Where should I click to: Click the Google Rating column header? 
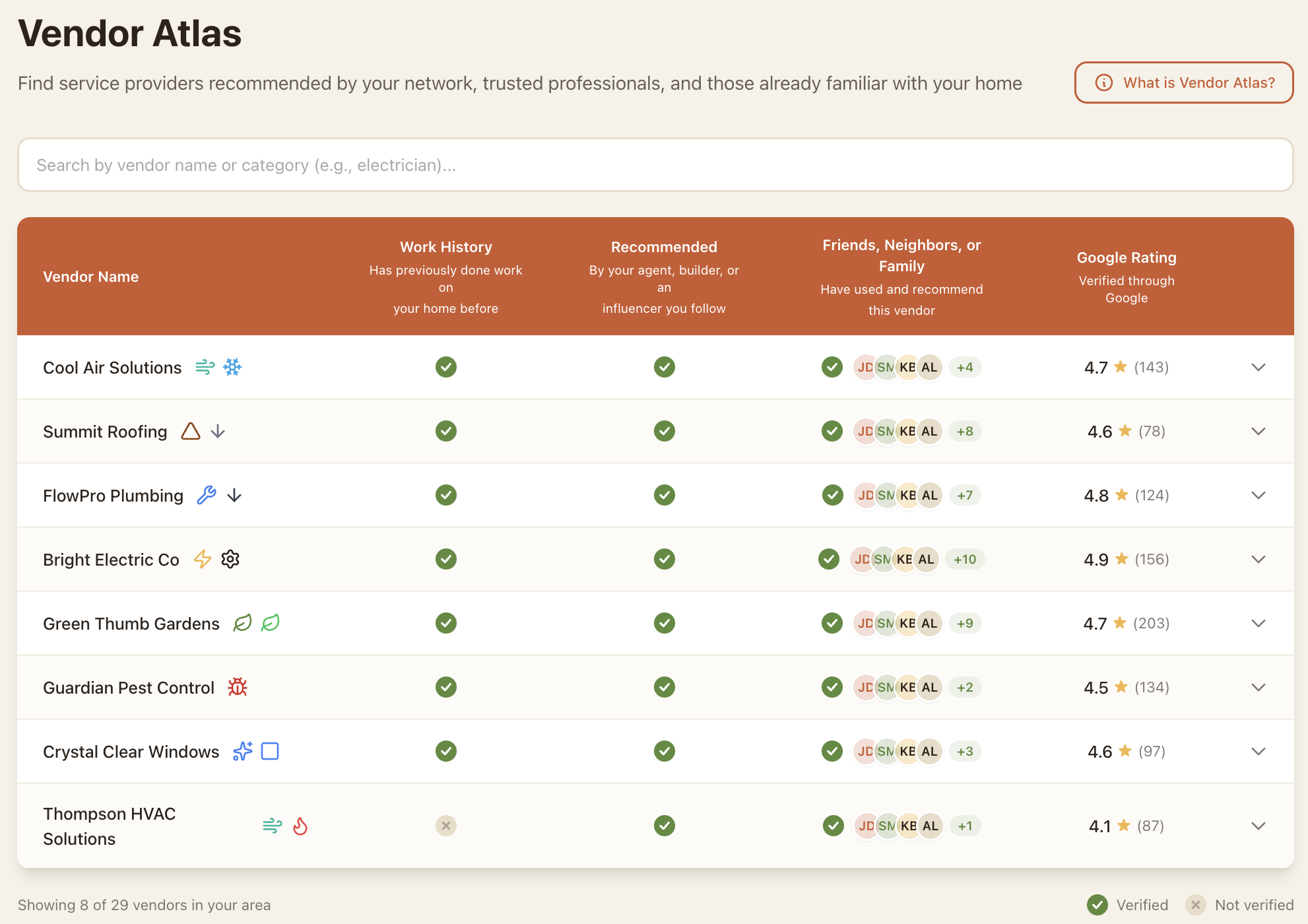pyautogui.click(x=1126, y=258)
